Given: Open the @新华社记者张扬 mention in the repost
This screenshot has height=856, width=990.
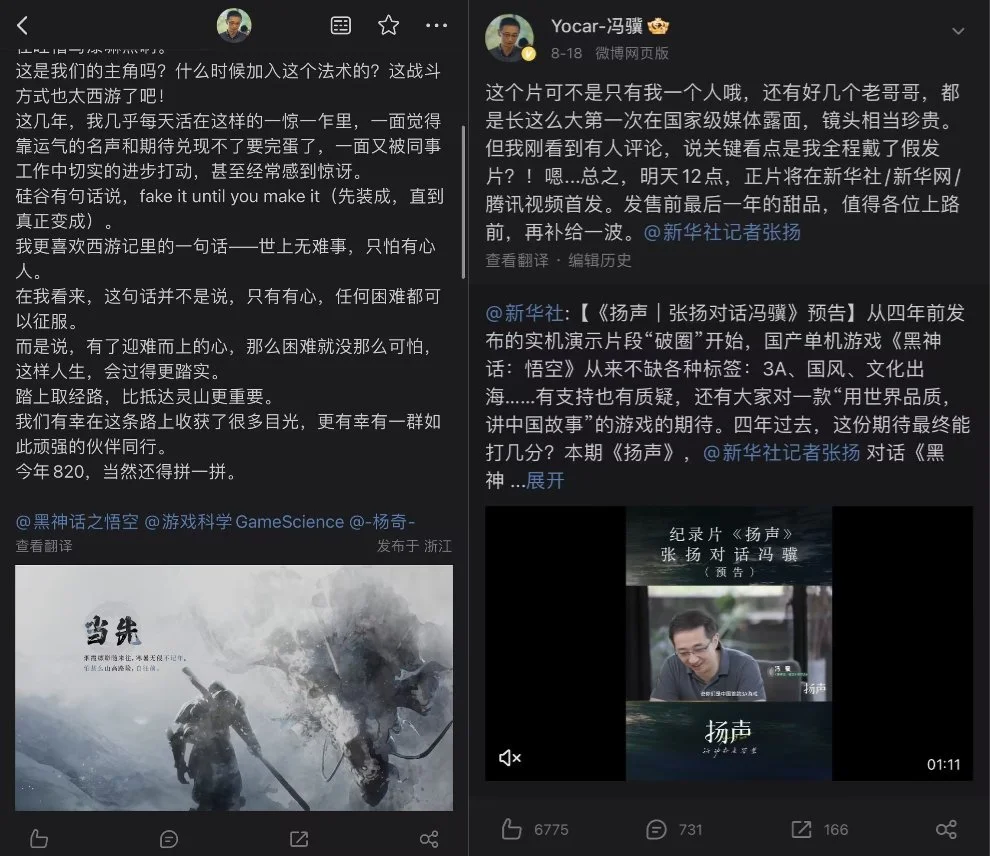Looking at the screenshot, I should pos(781,453).
